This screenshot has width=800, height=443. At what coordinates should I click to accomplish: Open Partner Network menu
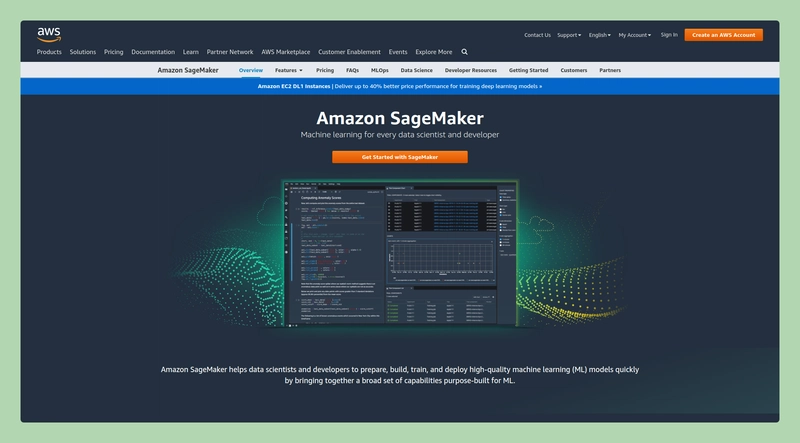[230, 52]
